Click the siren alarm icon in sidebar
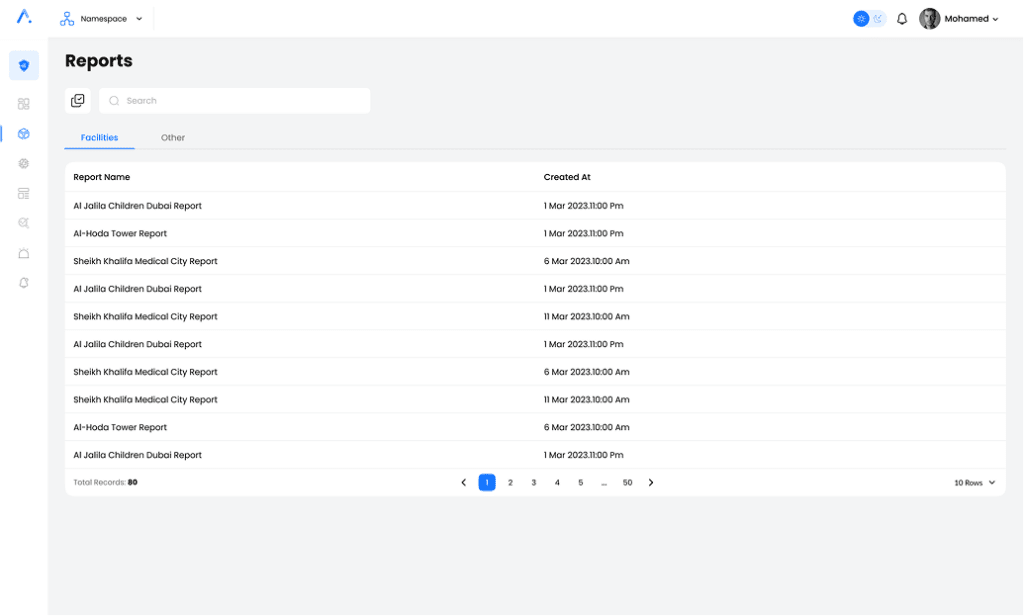 pyautogui.click(x=24, y=253)
